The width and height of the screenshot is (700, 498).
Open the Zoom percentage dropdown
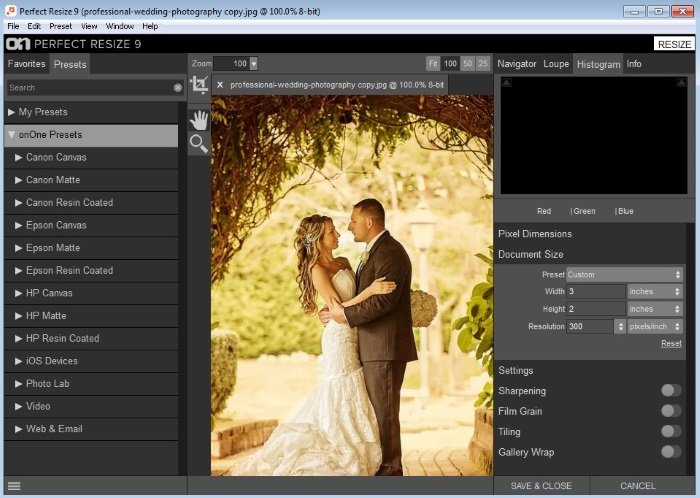pyautogui.click(x=254, y=64)
